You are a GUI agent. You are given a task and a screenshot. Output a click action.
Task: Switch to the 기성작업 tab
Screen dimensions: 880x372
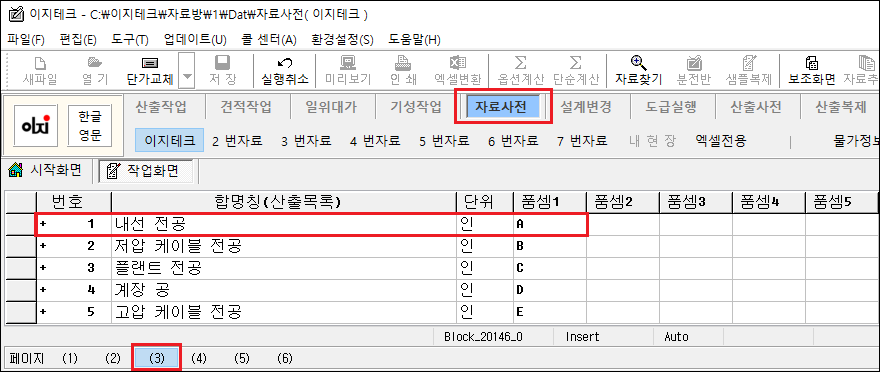[x=416, y=107]
